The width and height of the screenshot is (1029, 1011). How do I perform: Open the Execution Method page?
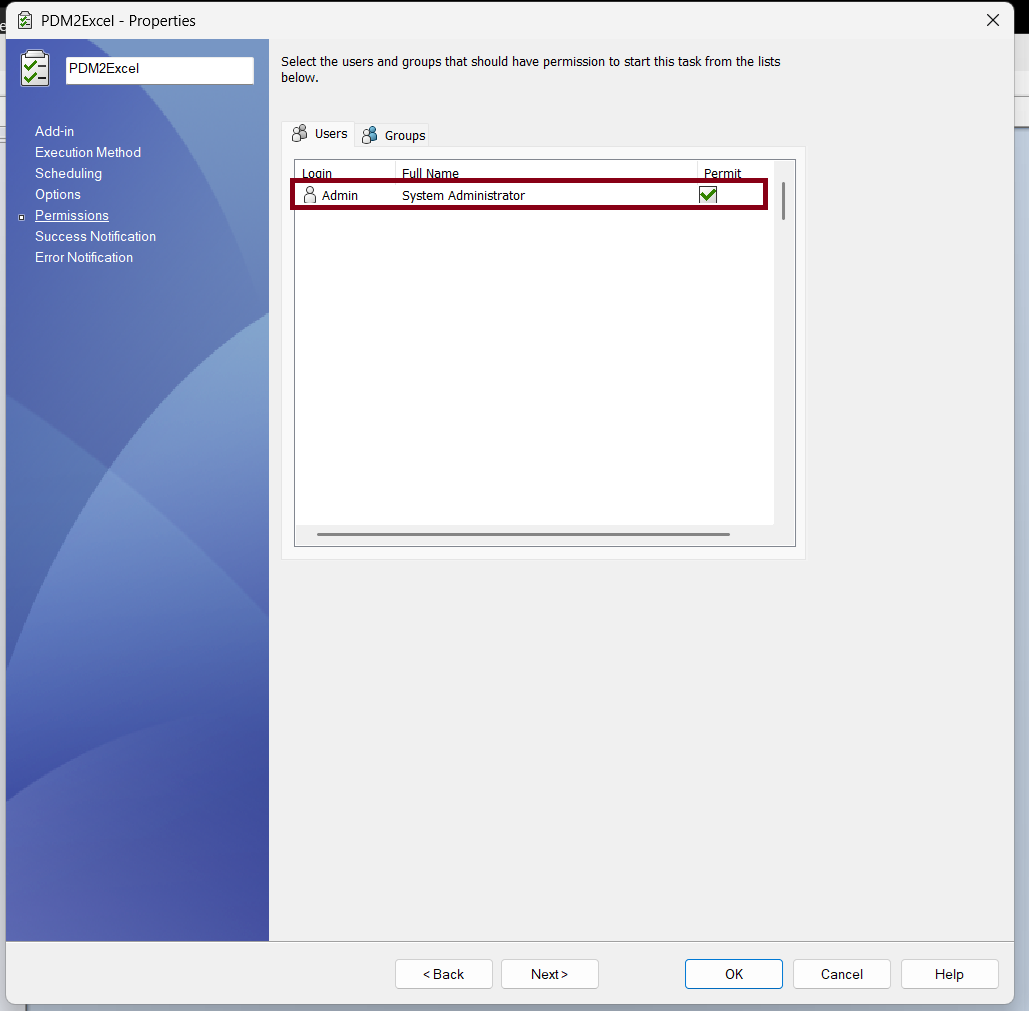pos(87,152)
